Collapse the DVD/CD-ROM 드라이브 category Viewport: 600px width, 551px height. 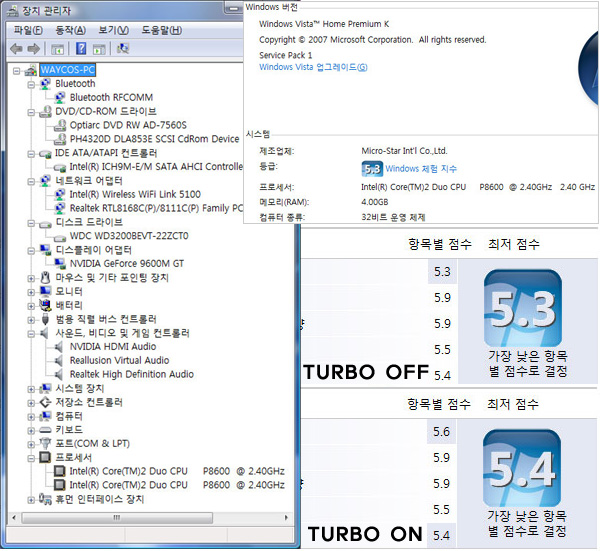(x=31, y=112)
